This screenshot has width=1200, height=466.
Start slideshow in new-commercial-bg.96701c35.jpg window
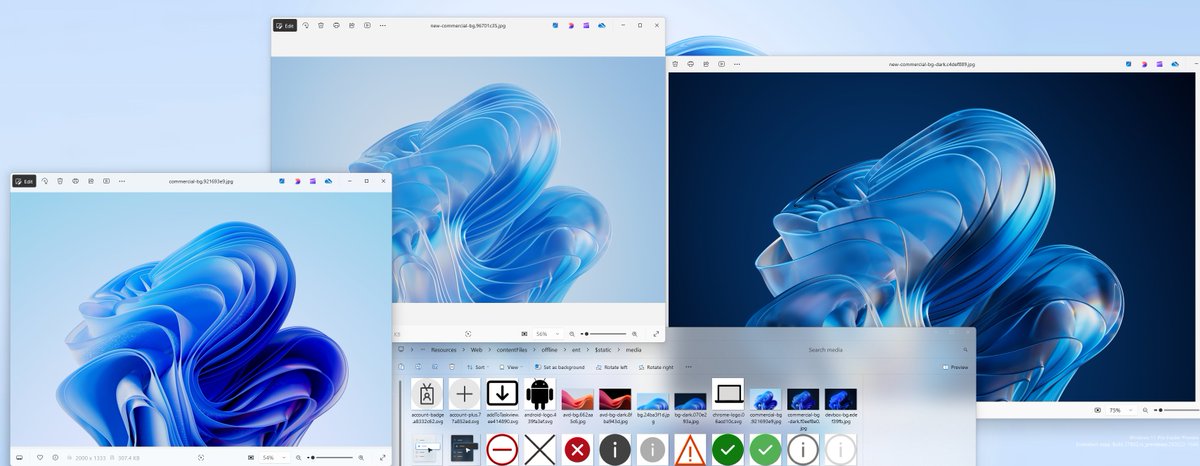tap(367, 25)
